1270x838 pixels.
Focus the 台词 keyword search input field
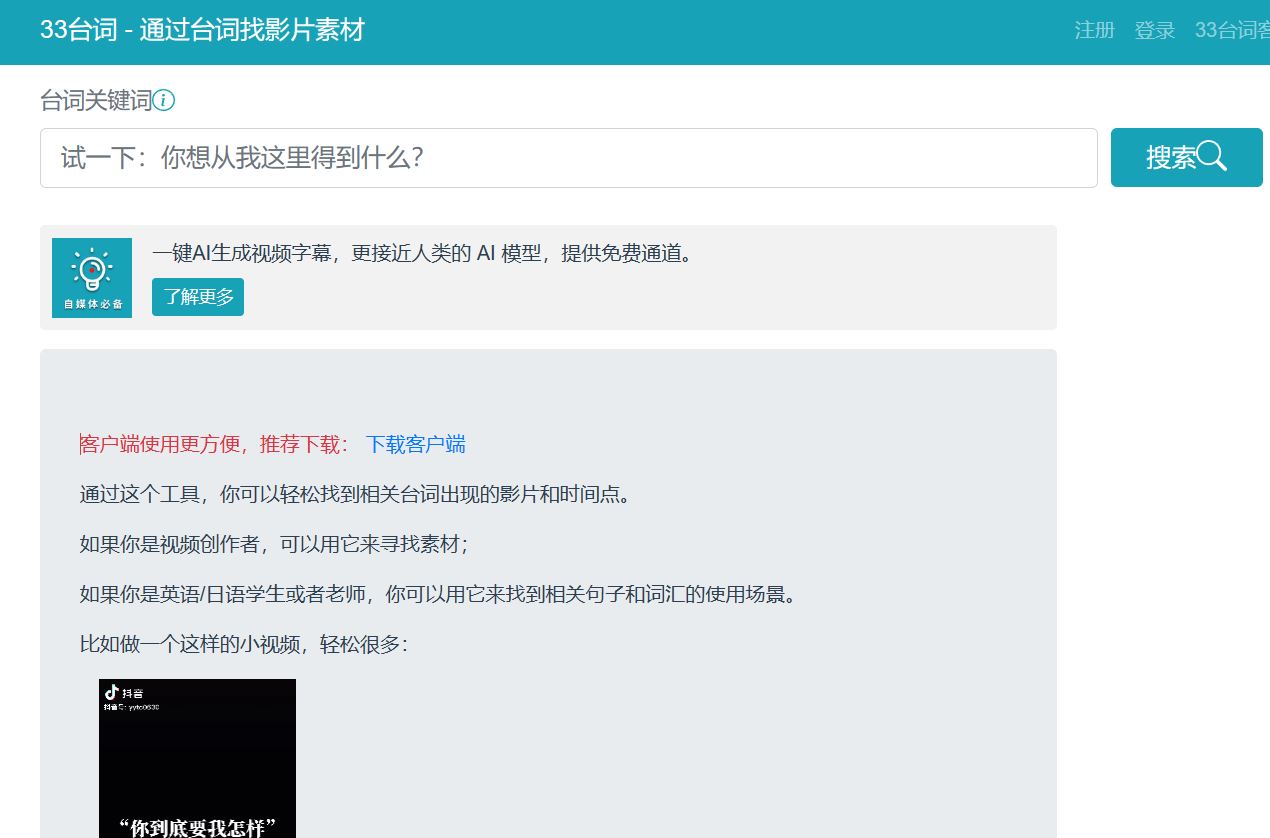pyautogui.click(x=568, y=158)
